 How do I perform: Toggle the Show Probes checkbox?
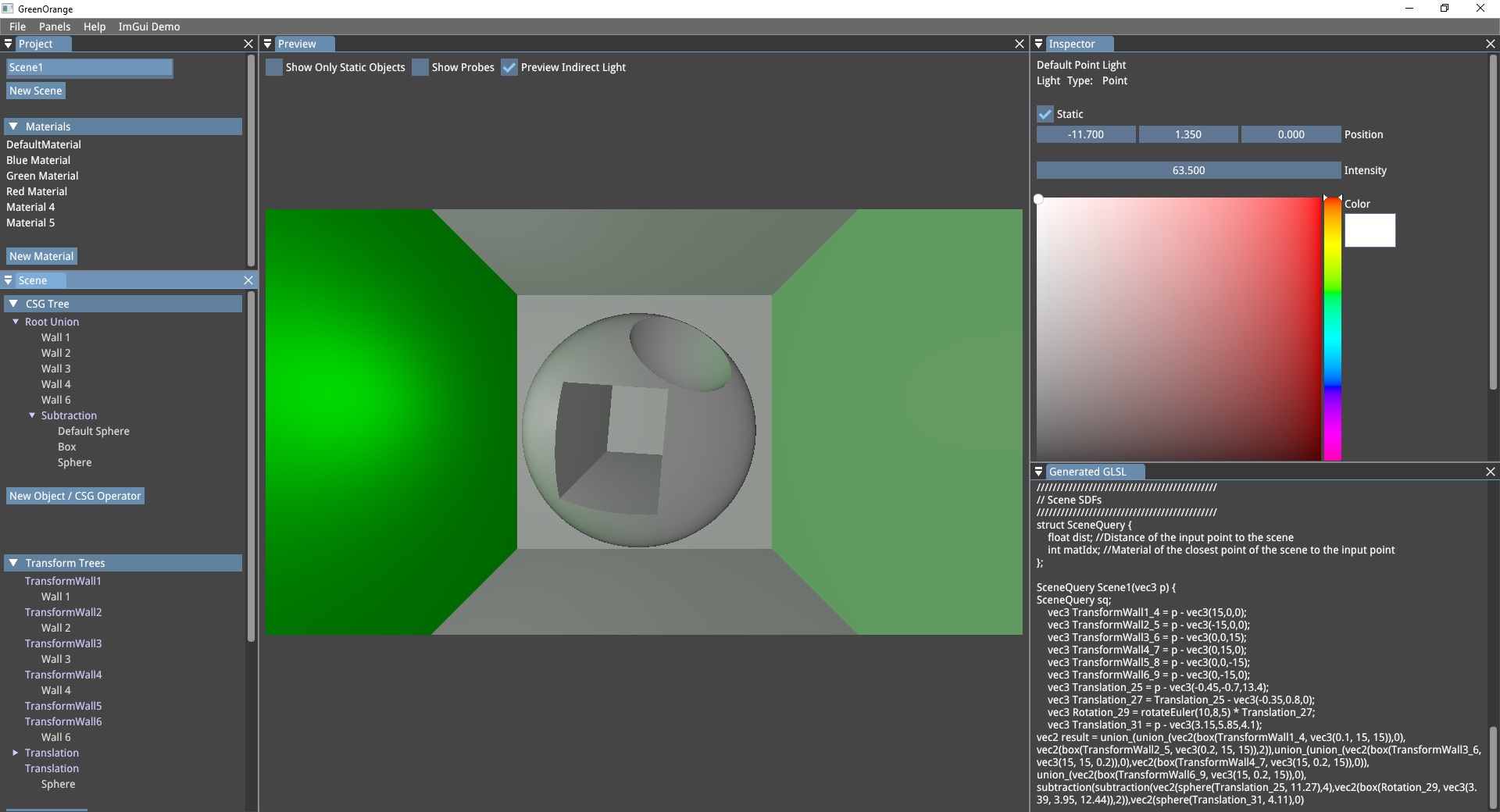[420, 67]
